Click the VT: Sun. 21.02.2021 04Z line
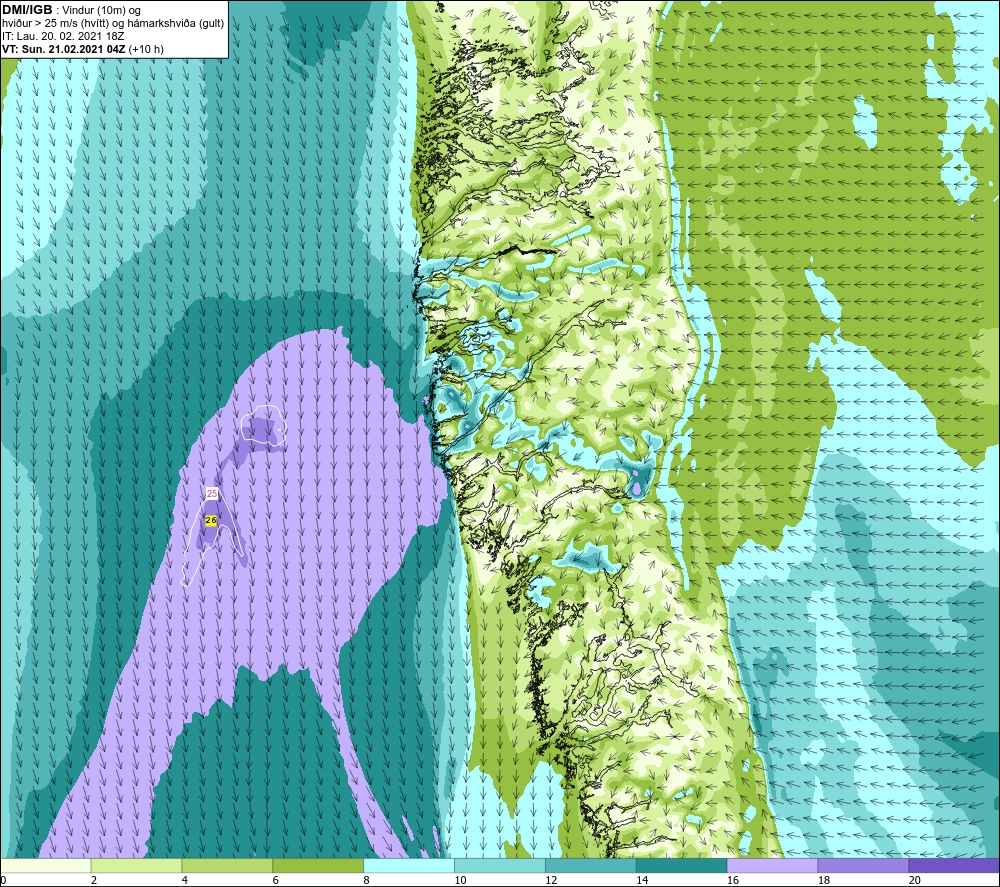1000x887 pixels. (83, 49)
